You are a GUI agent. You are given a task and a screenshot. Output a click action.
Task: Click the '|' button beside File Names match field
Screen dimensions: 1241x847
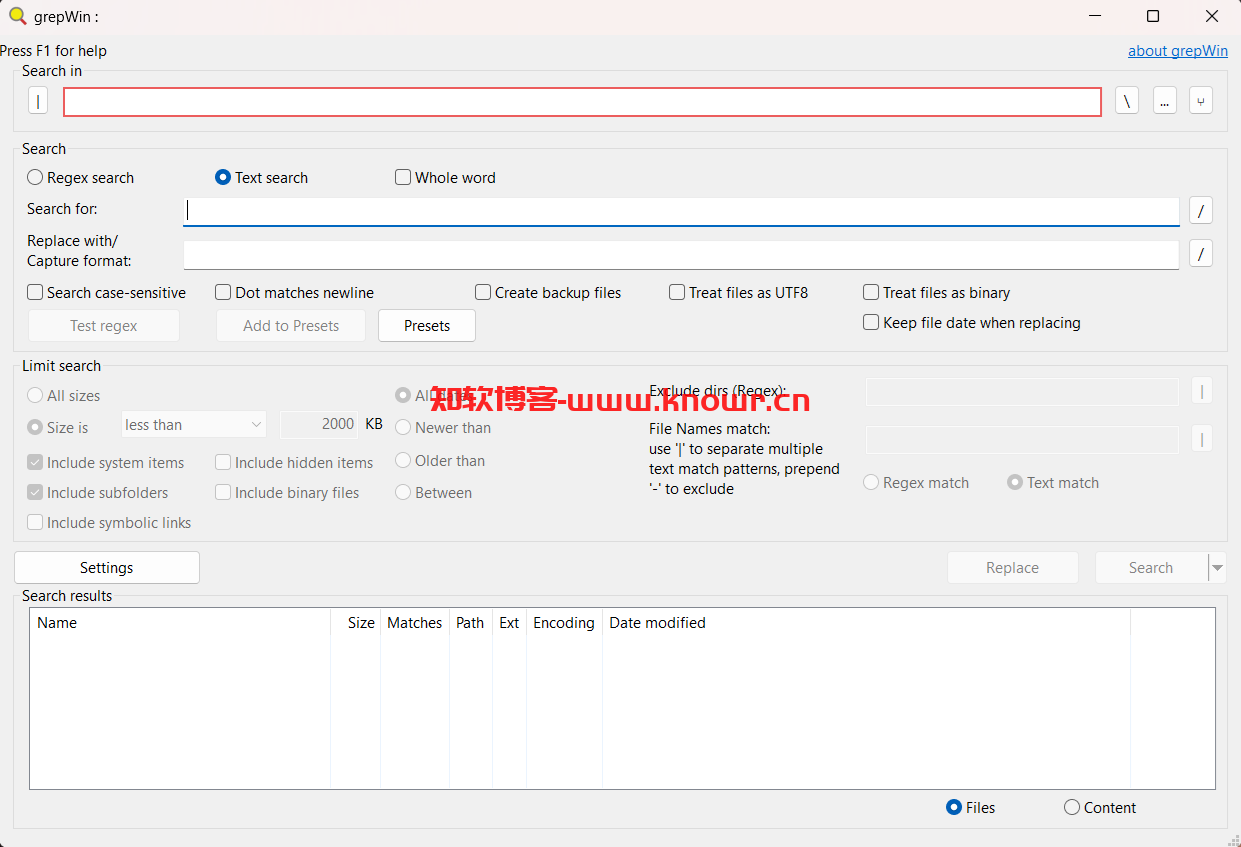click(1202, 438)
